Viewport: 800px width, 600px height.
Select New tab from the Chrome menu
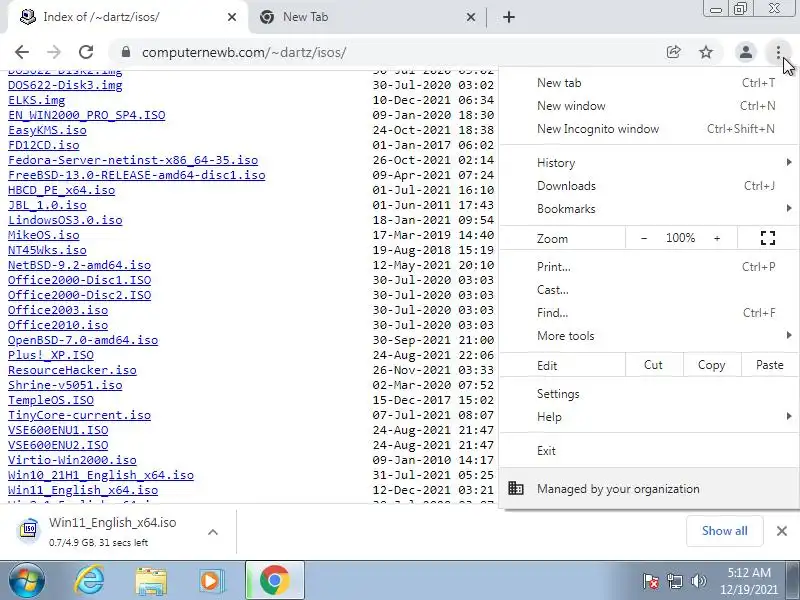[649, 83]
